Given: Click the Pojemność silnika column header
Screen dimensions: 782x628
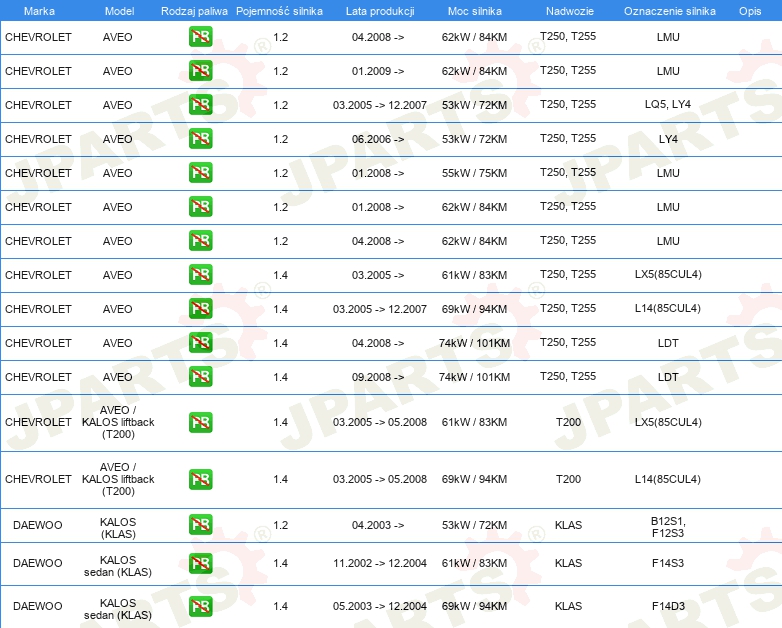Looking at the screenshot, I should [279, 11].
